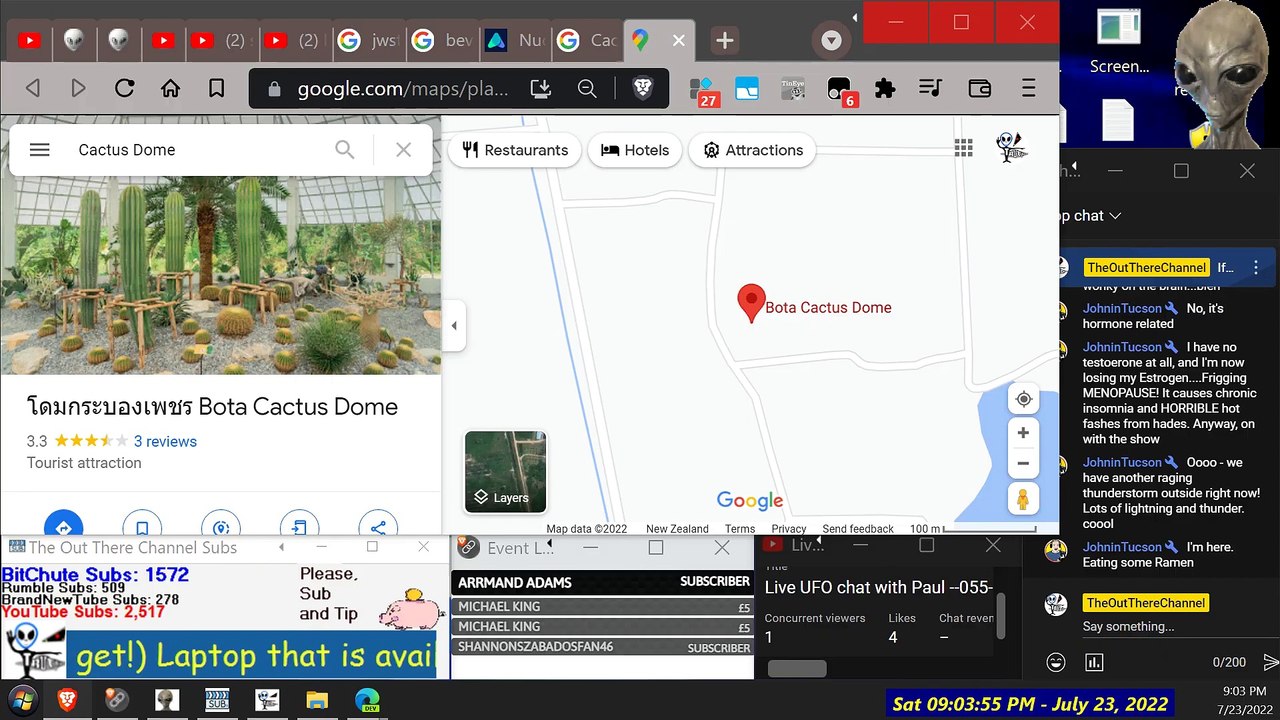Click the Street View pegman
This screenshot has height=720, width=1280.
click(x=1023, y=498)
